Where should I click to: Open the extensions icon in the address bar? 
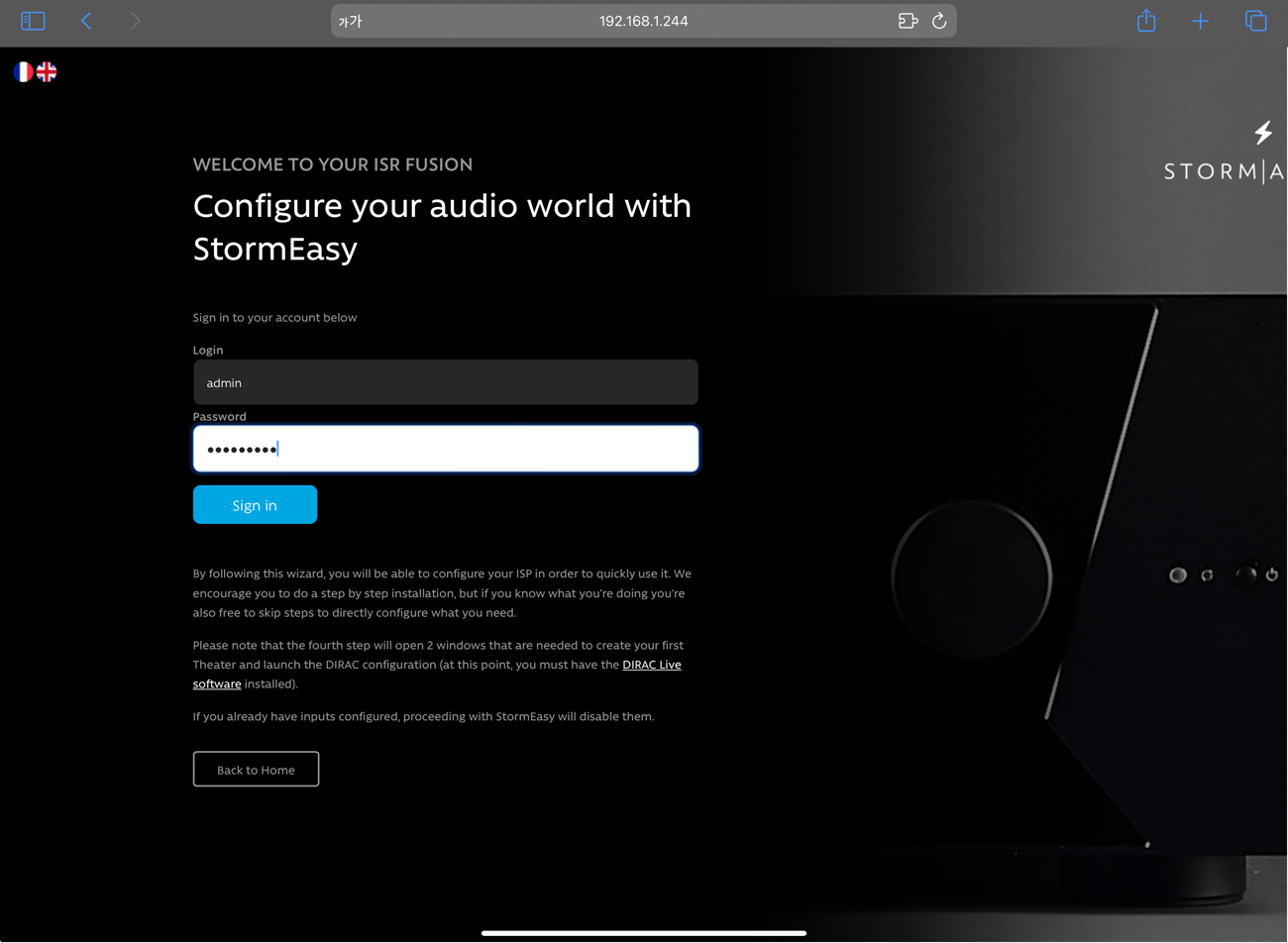908,21
